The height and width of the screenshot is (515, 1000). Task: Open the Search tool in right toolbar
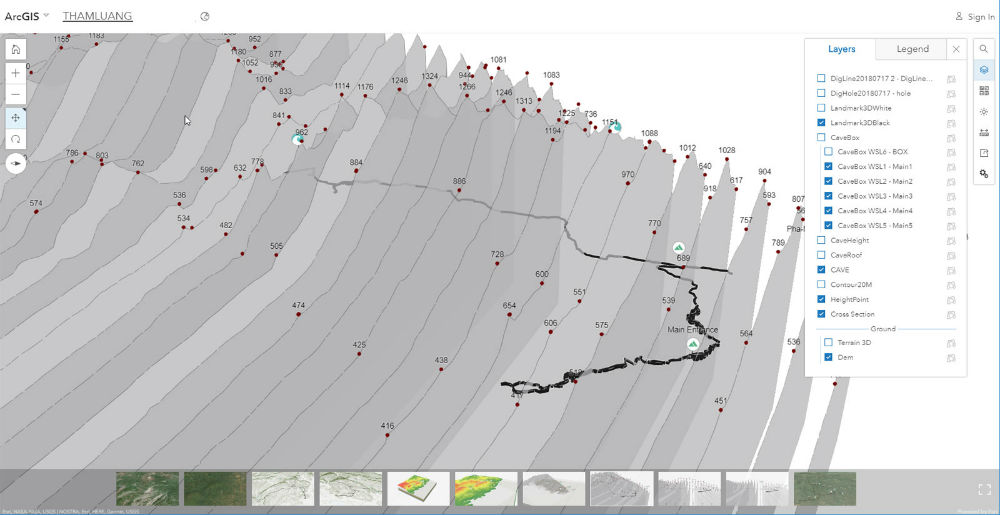click(984, 49)
